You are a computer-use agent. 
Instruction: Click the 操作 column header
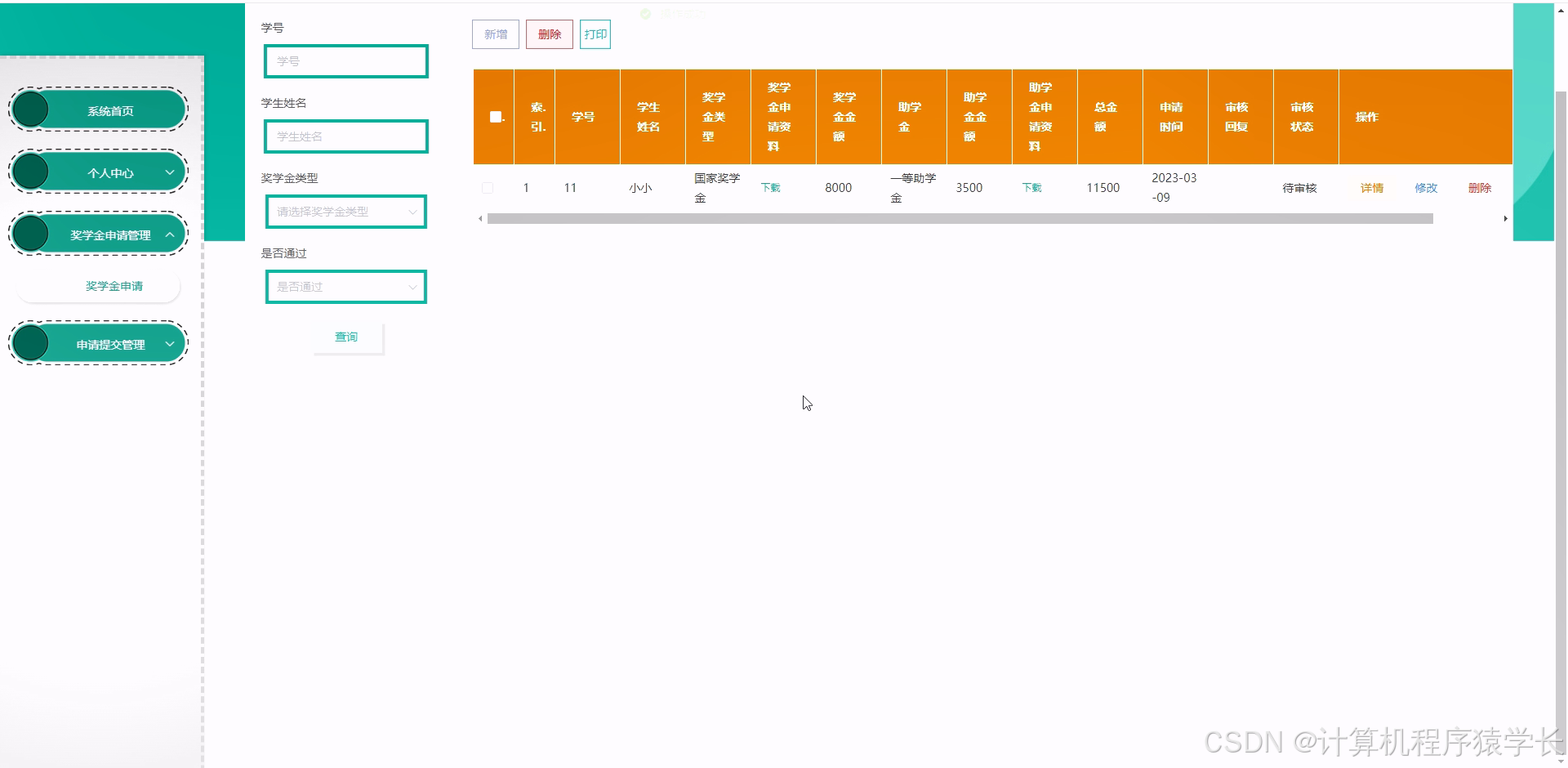pyautogui.click(x=1426, y=117)
